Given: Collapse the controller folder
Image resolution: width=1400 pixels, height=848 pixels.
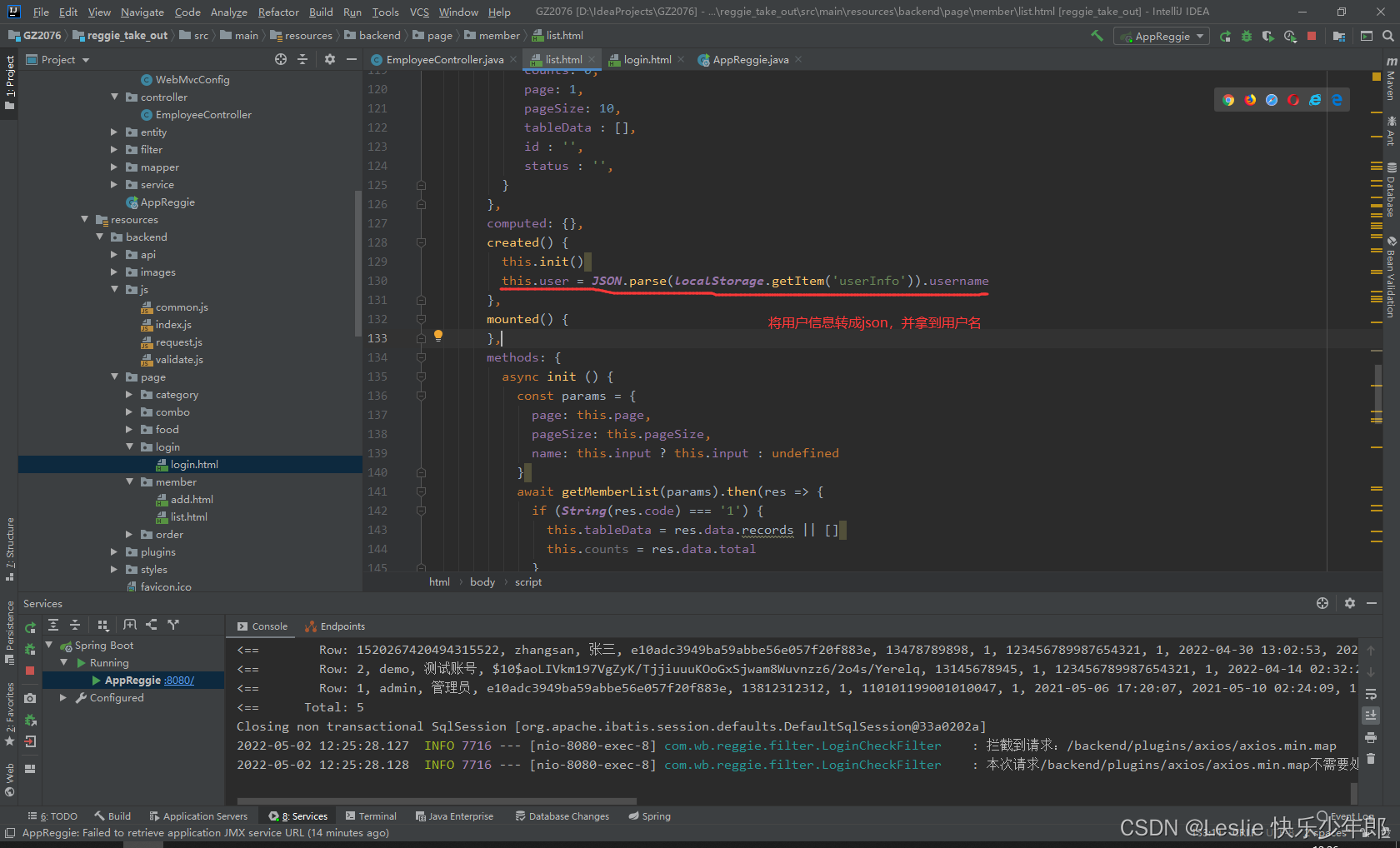Looking at the screenshot, I should 115,97.
